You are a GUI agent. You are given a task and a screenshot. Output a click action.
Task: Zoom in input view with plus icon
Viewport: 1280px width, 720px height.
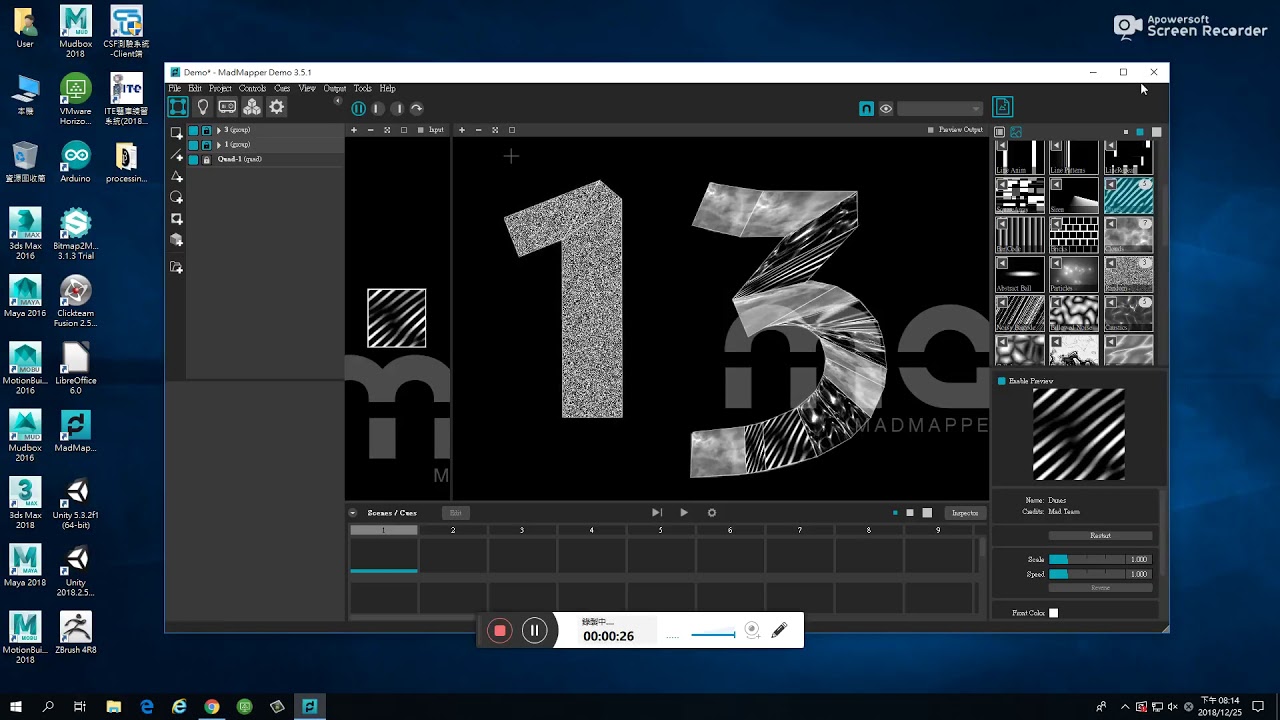pos(353,130)
